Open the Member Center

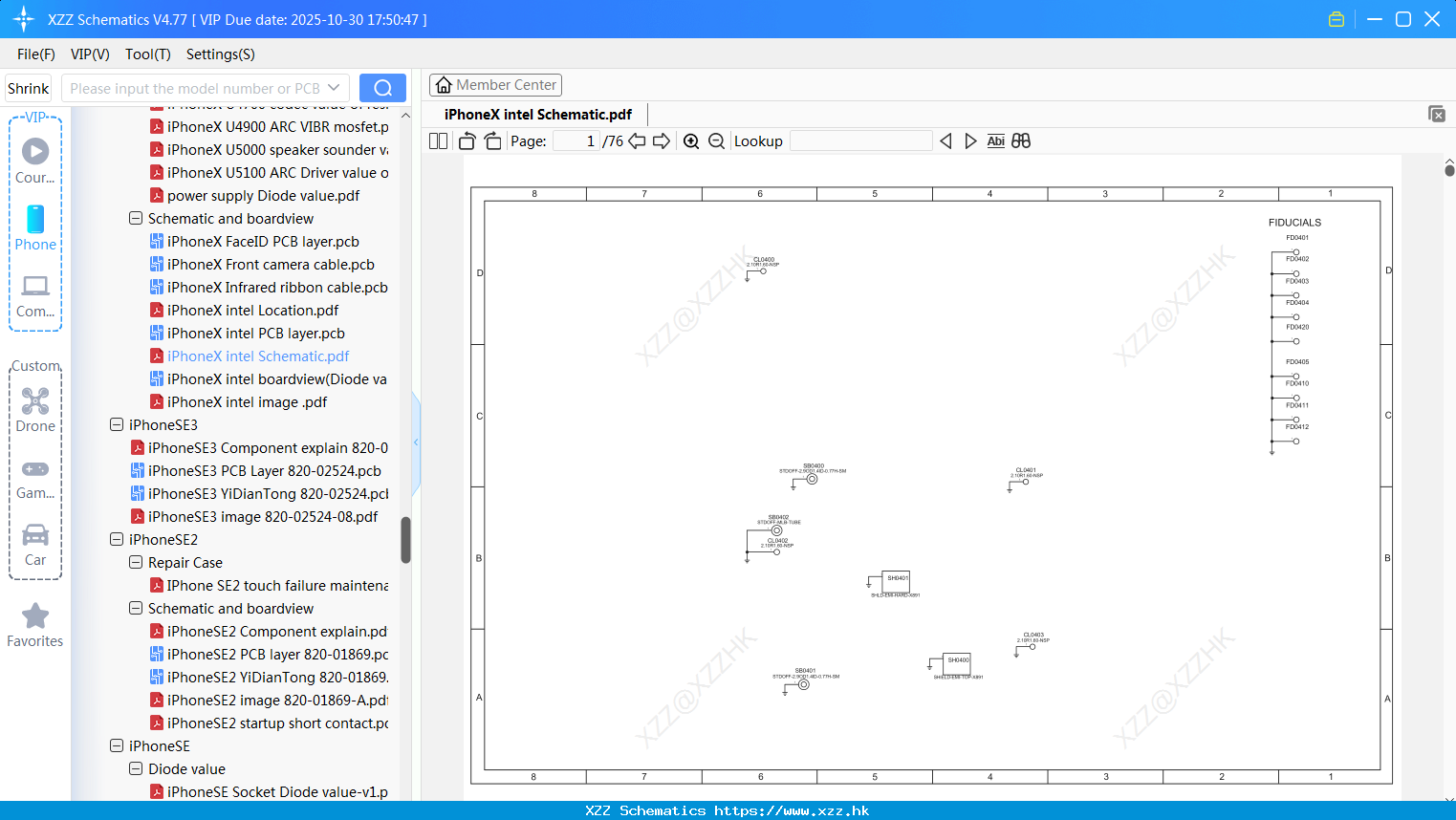[x=495, y=85]
